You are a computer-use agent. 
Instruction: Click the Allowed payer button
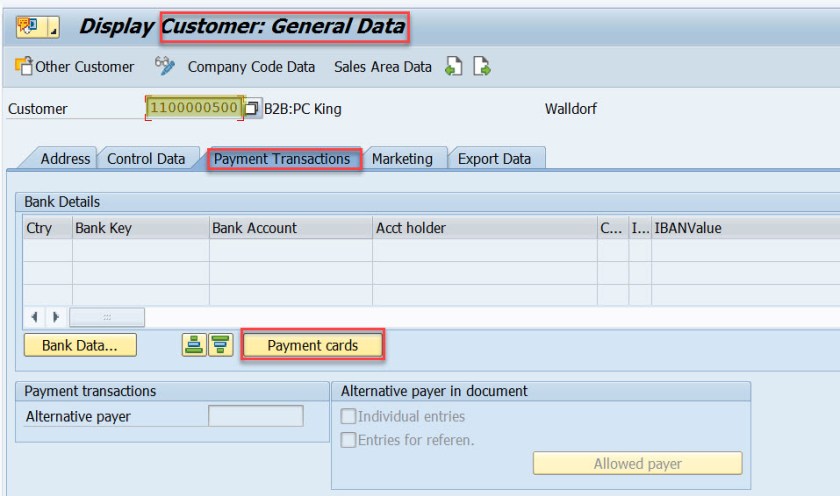(638, 463)
